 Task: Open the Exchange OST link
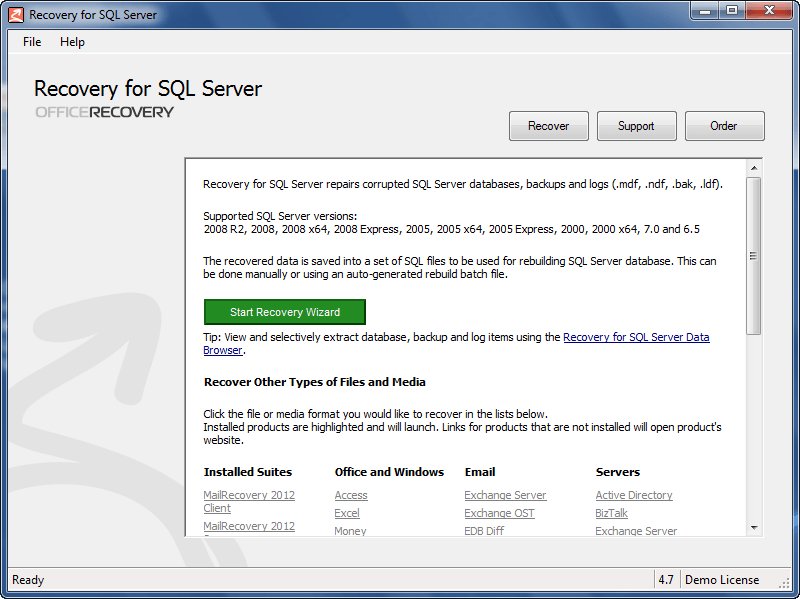pyautogui.click(x=499, y=513)
